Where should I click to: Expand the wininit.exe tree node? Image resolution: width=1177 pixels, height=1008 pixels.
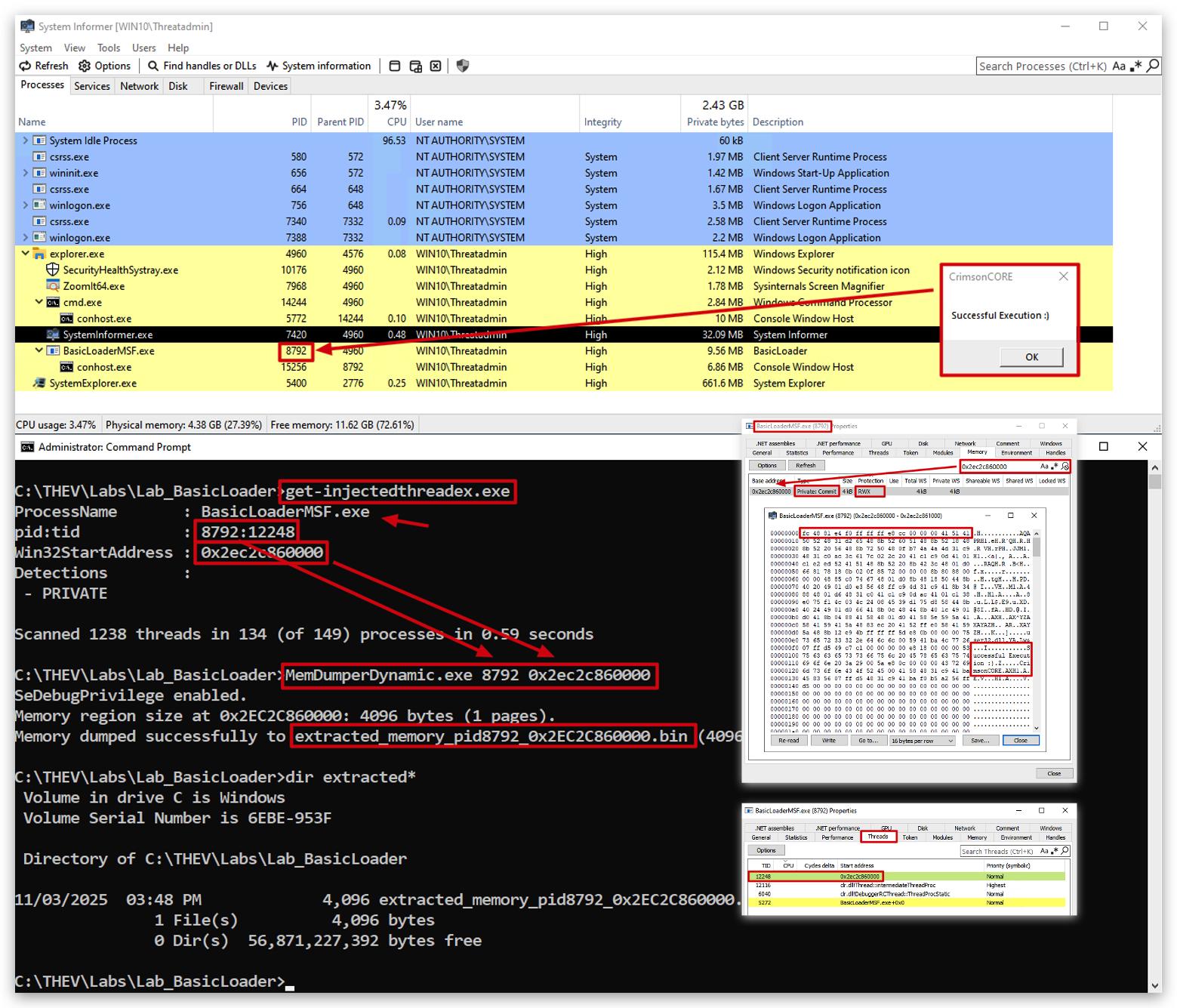26,173
